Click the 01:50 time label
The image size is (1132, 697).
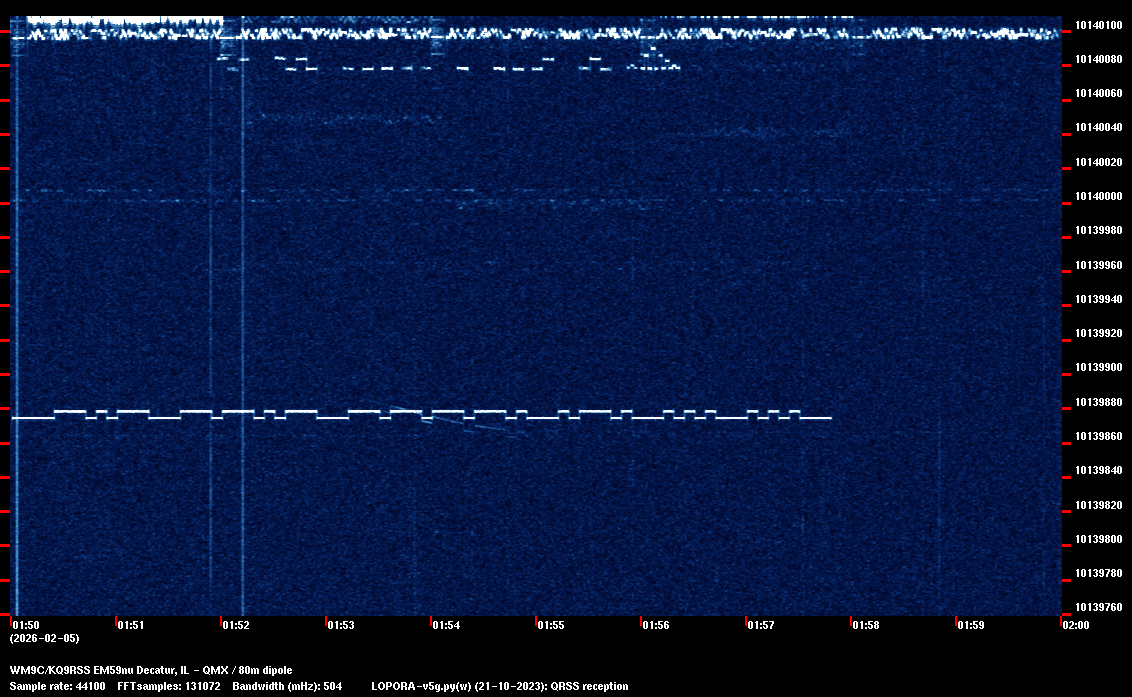point(26,625)
